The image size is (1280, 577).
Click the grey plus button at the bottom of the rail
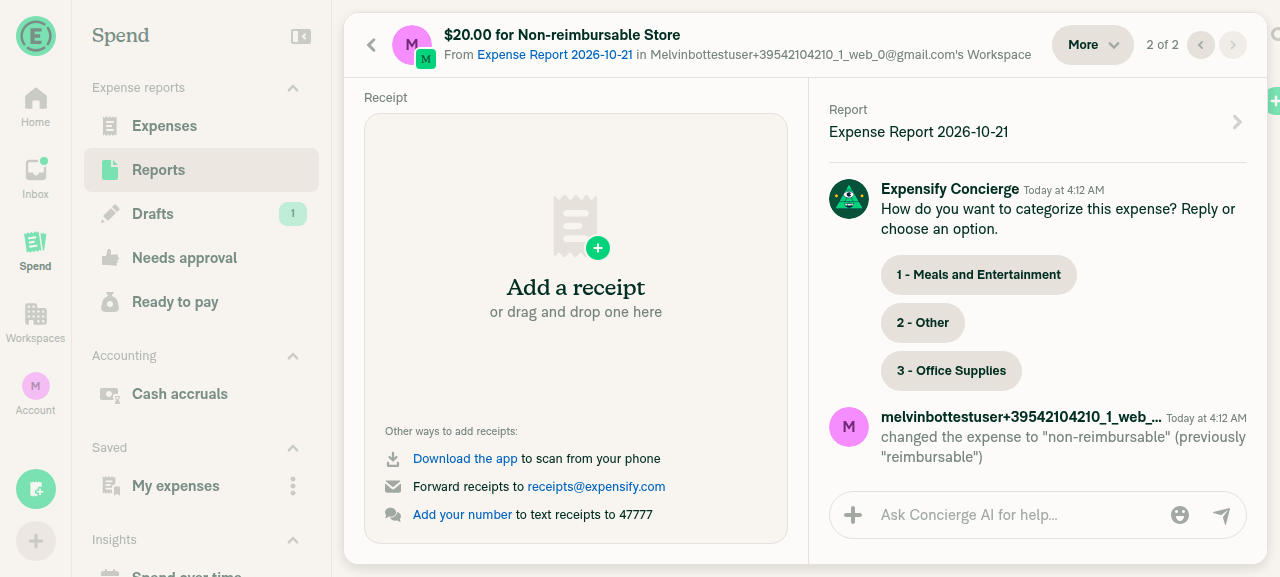point(36,541)
